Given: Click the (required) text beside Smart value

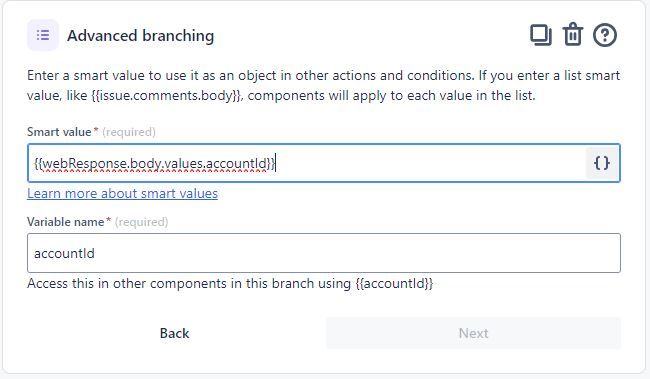Looking at the screenshot, I should pos(129,132).
